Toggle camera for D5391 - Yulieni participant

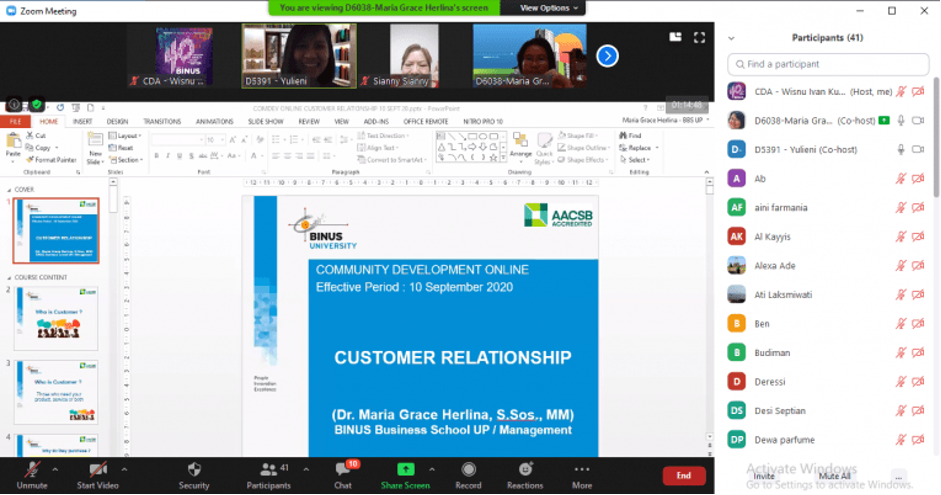918,149
